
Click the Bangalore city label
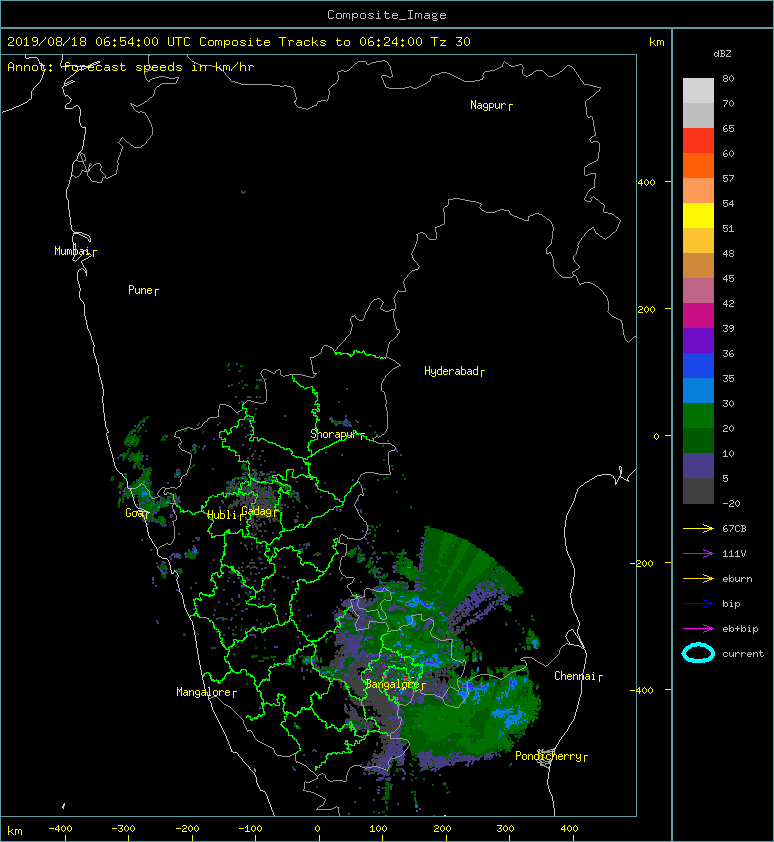coord(392,684)
